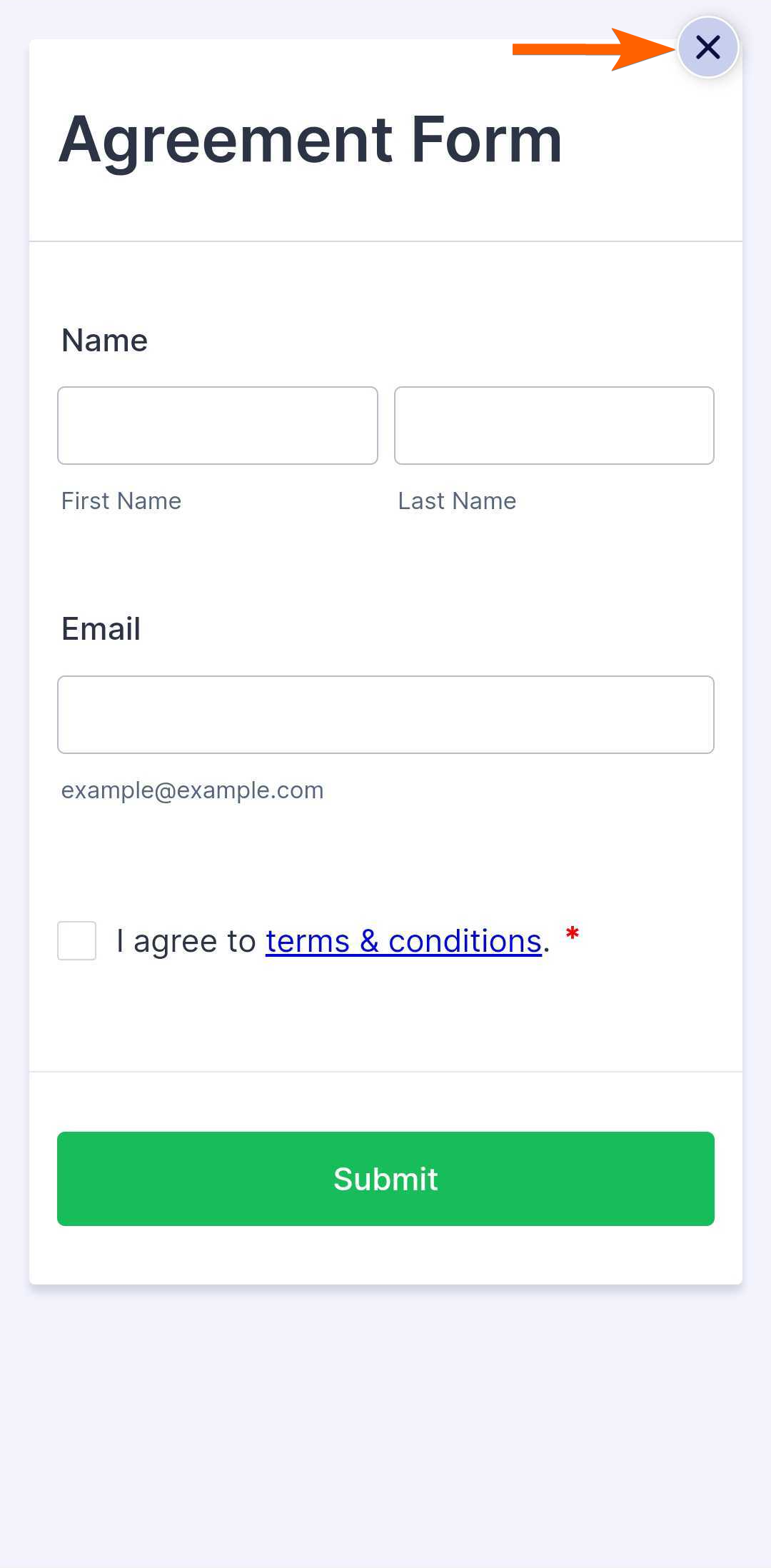771x1568 pixels.
Task: Click into the First Name input box
Action: coord(218,426)
